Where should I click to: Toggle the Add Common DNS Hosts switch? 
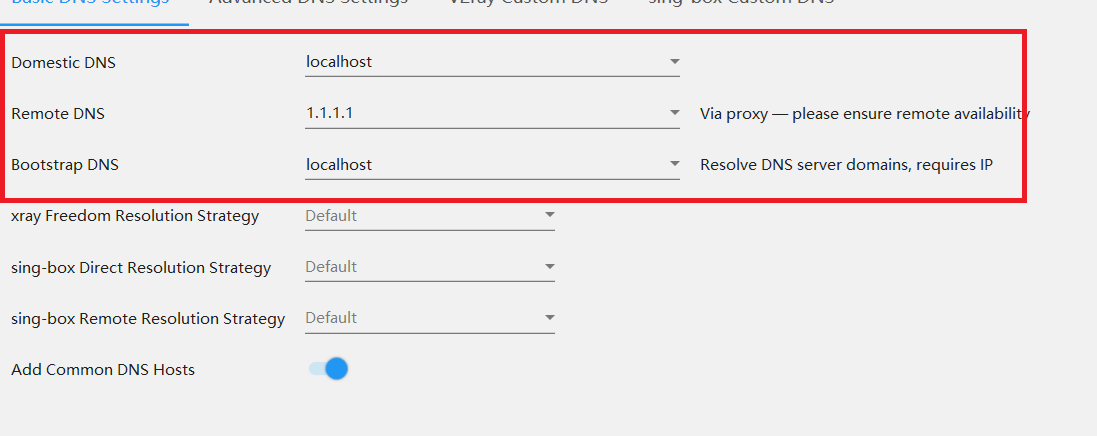pyautogui.click(x=329, y=369)
